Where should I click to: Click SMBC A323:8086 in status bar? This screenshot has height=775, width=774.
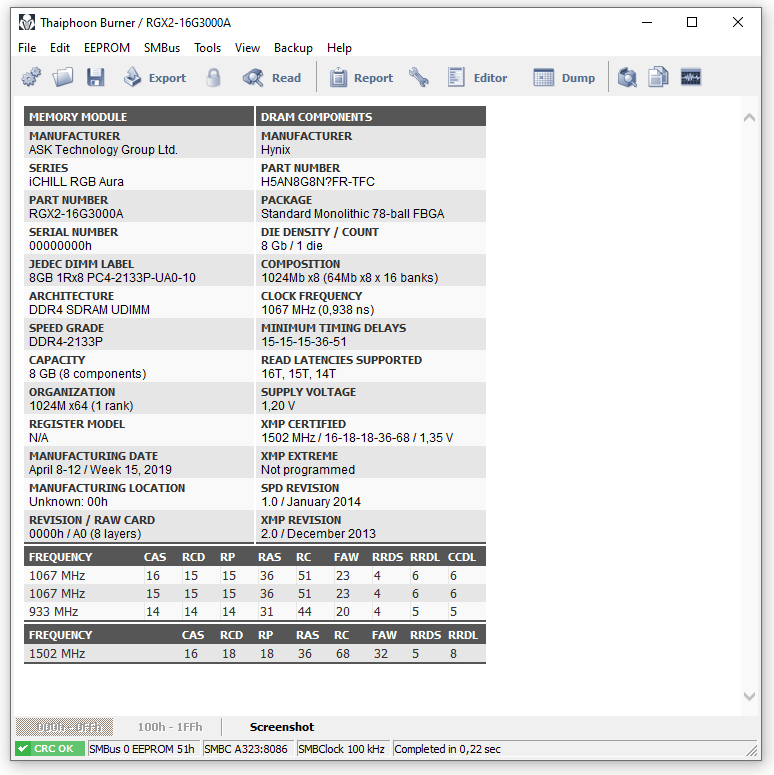(246, 749)
